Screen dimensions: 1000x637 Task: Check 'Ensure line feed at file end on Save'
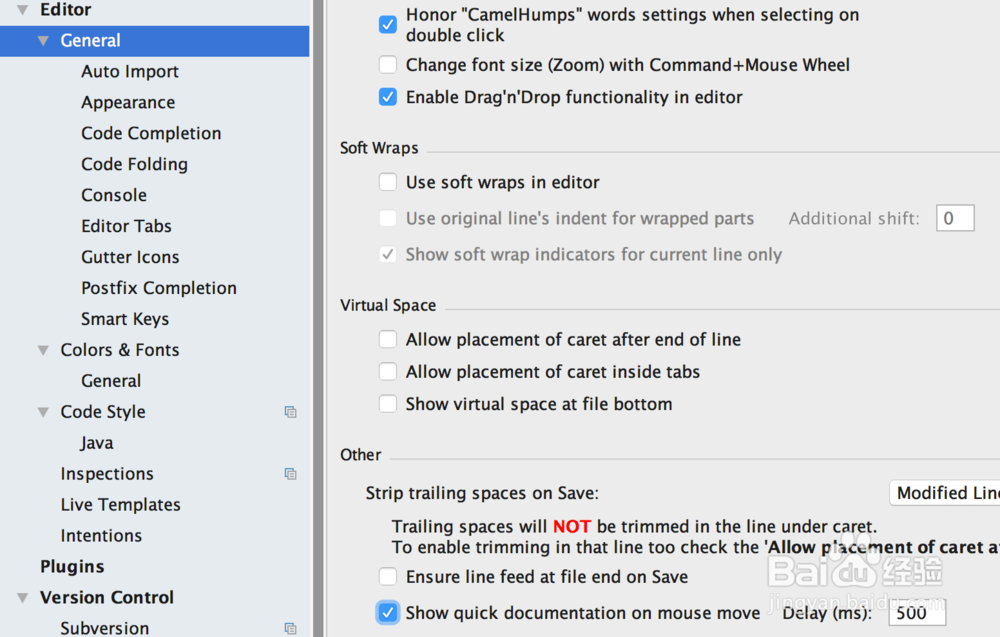pos(388,576)
